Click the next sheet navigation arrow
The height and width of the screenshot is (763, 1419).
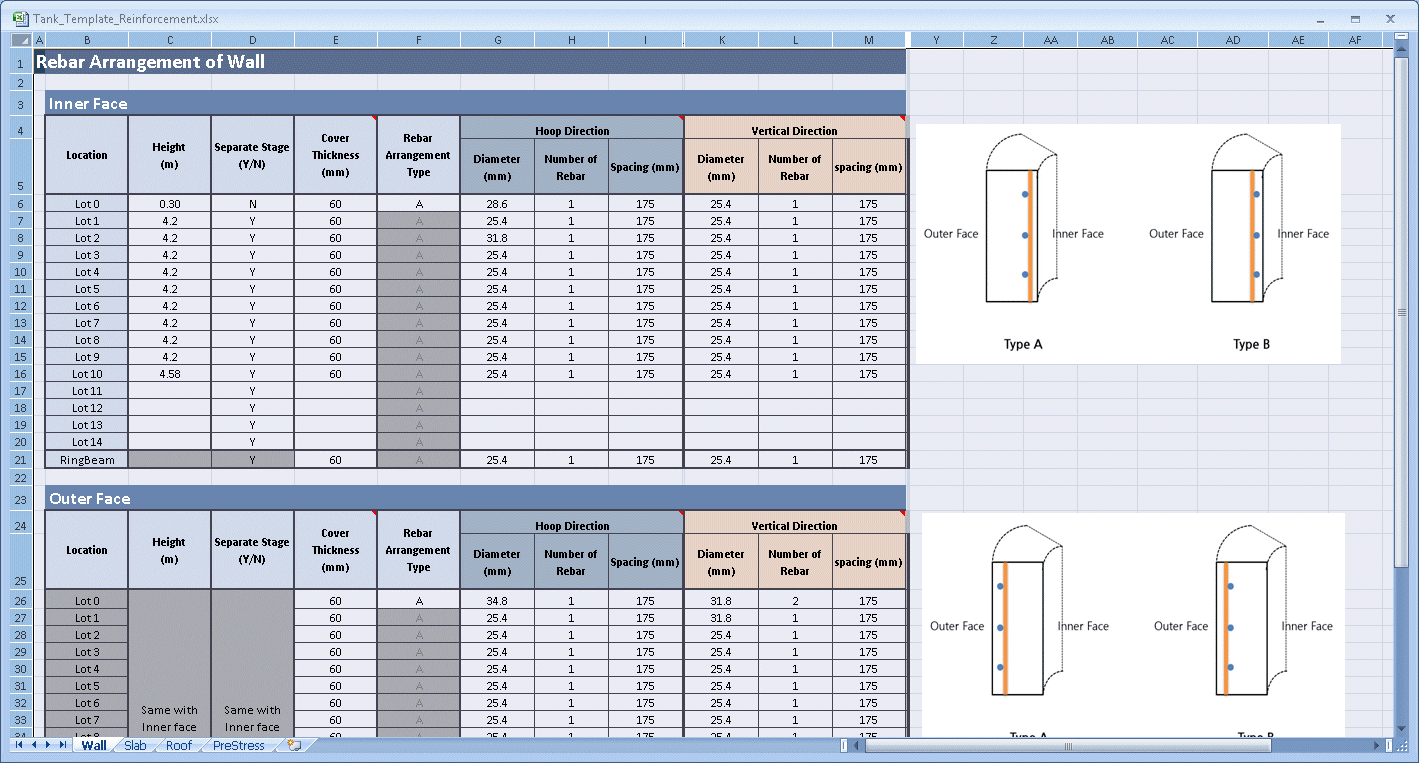(48, 745)
